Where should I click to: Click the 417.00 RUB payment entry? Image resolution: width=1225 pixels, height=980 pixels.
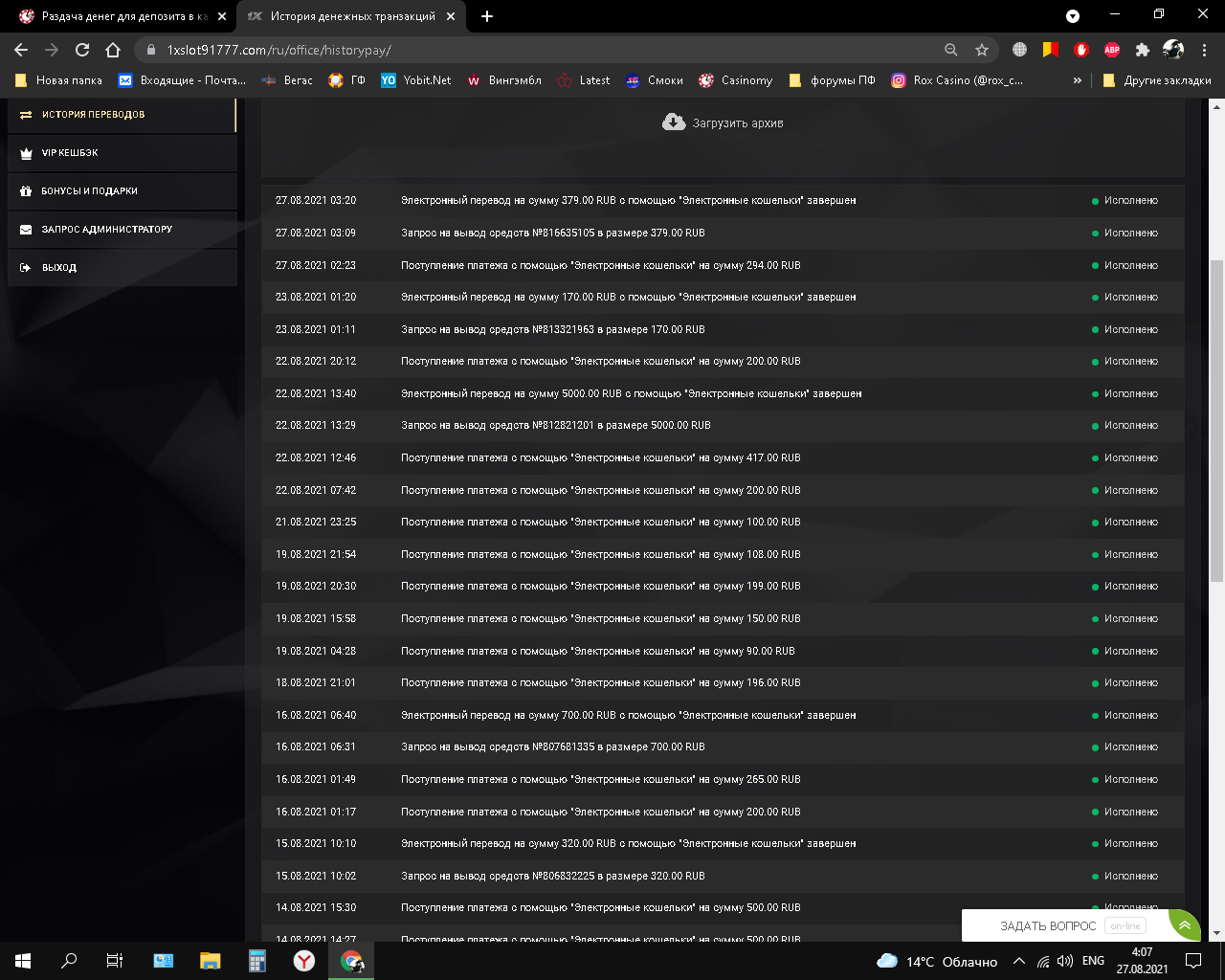(600, 457)
